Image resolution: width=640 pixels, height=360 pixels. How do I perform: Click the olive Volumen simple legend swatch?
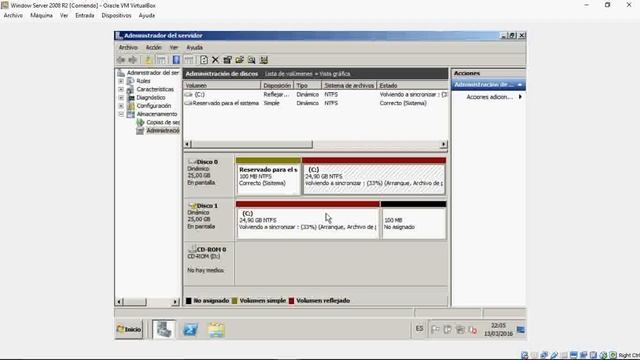pos(235,301)
